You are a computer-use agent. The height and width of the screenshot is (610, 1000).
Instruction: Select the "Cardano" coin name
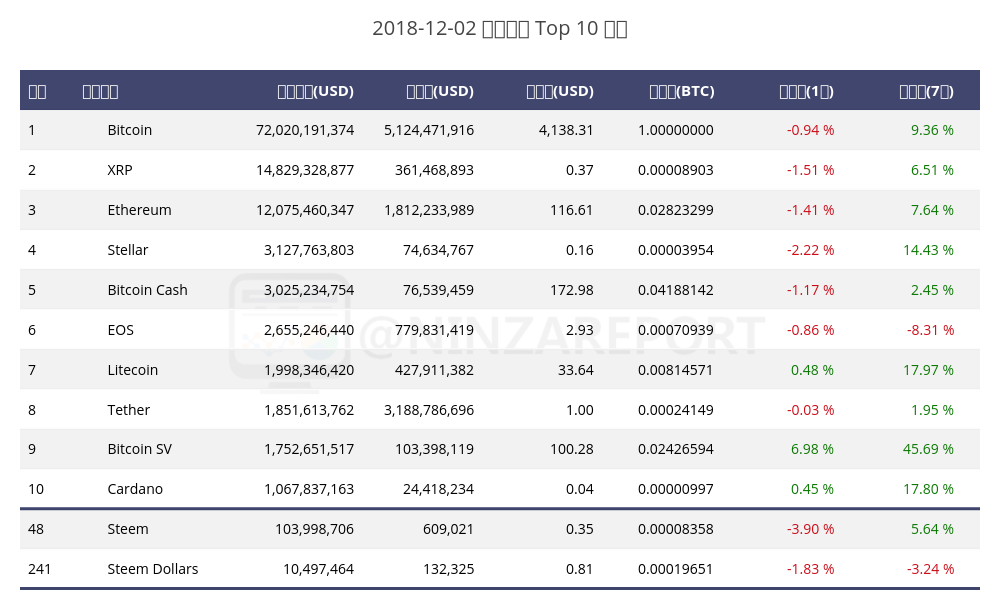coord(135,489)
